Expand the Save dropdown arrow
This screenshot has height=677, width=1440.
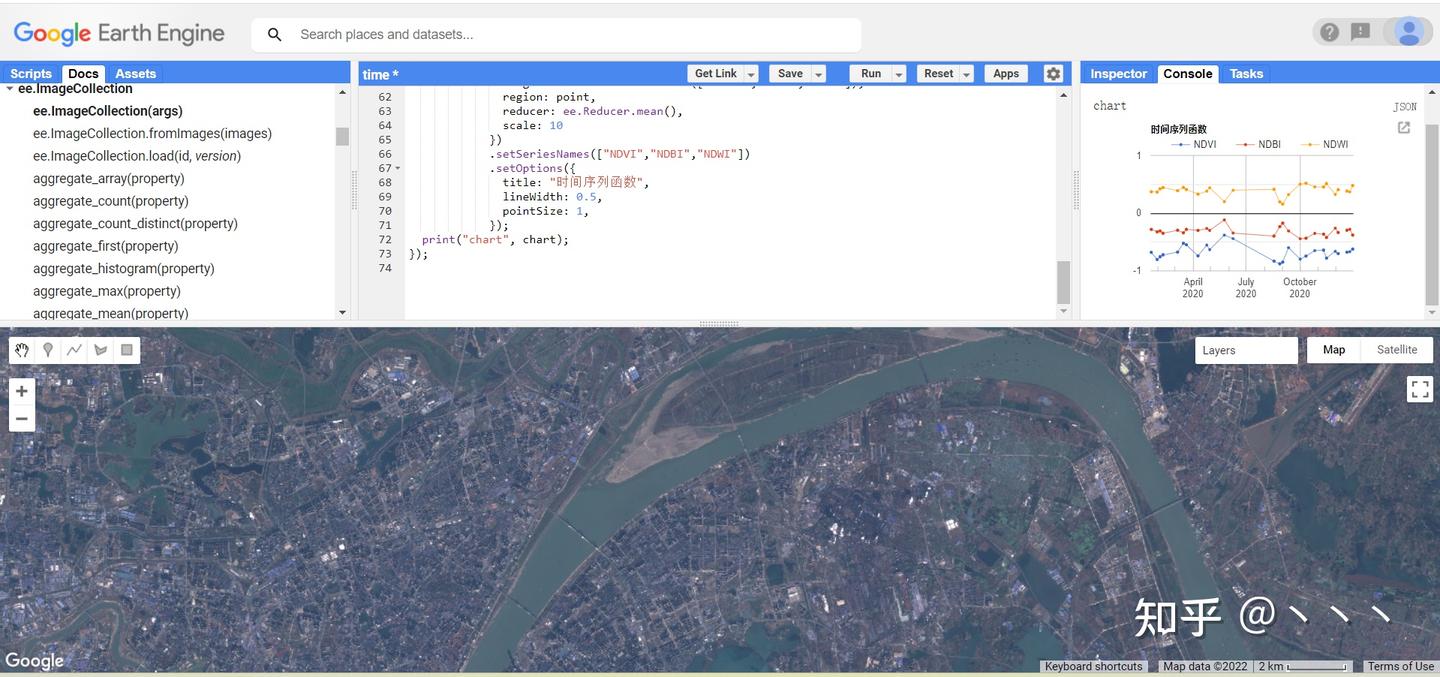click(x=819, y=74)
